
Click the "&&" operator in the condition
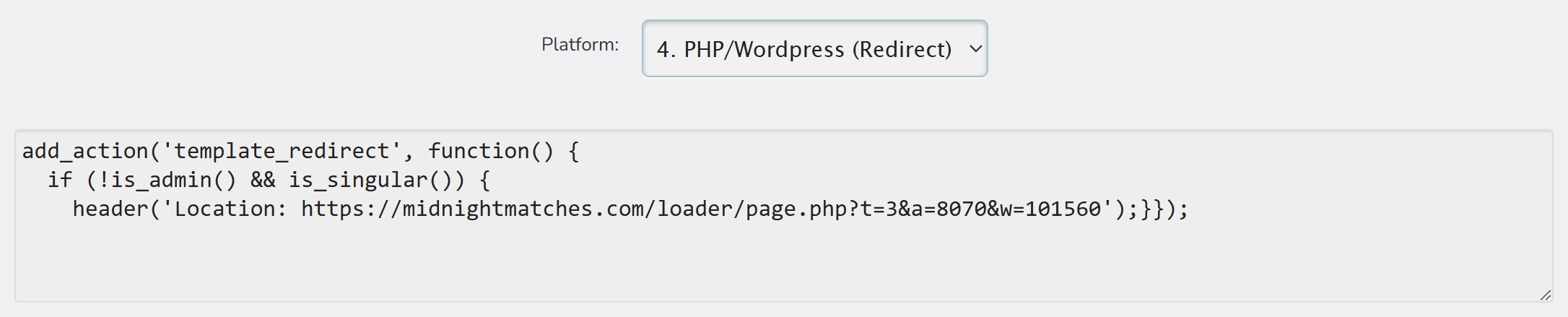tap(263, 180)
